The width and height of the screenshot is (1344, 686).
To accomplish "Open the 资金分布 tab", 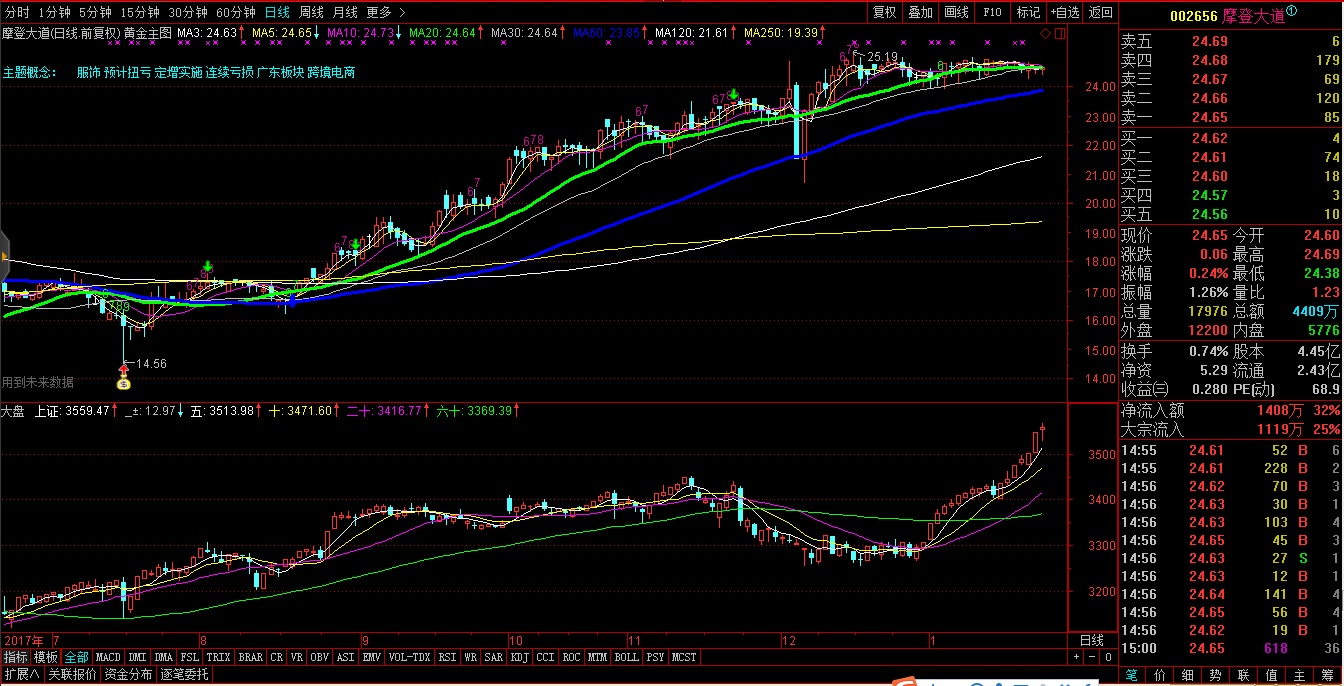I will click(x=129, y=674).
